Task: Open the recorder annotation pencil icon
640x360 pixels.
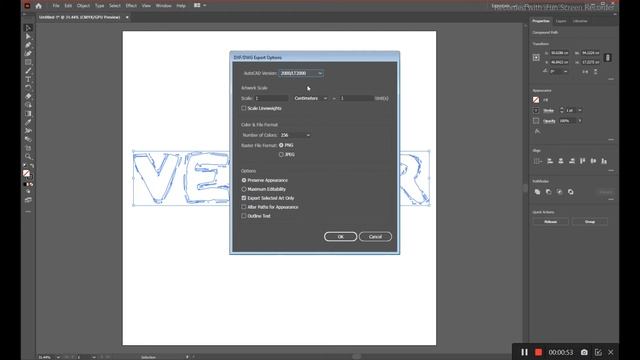Action: coord(598,352)
